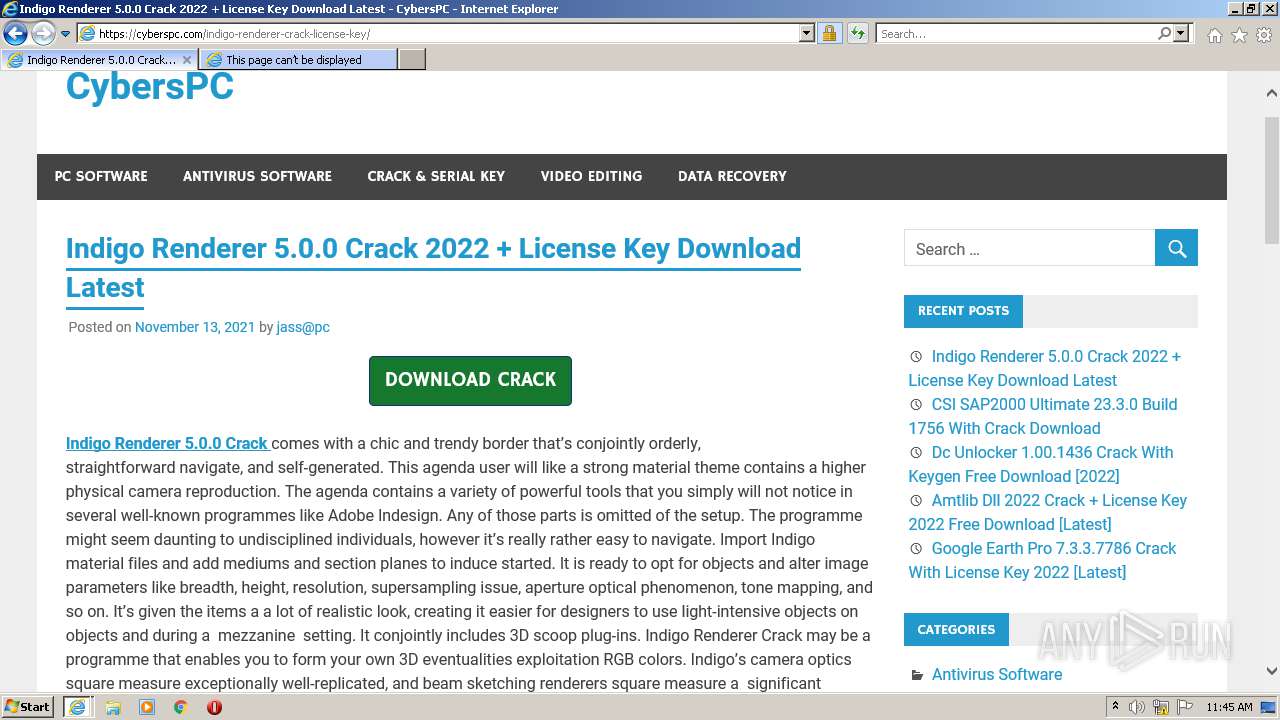
Task: Open the CybersPC site title link
Action: 150,86
